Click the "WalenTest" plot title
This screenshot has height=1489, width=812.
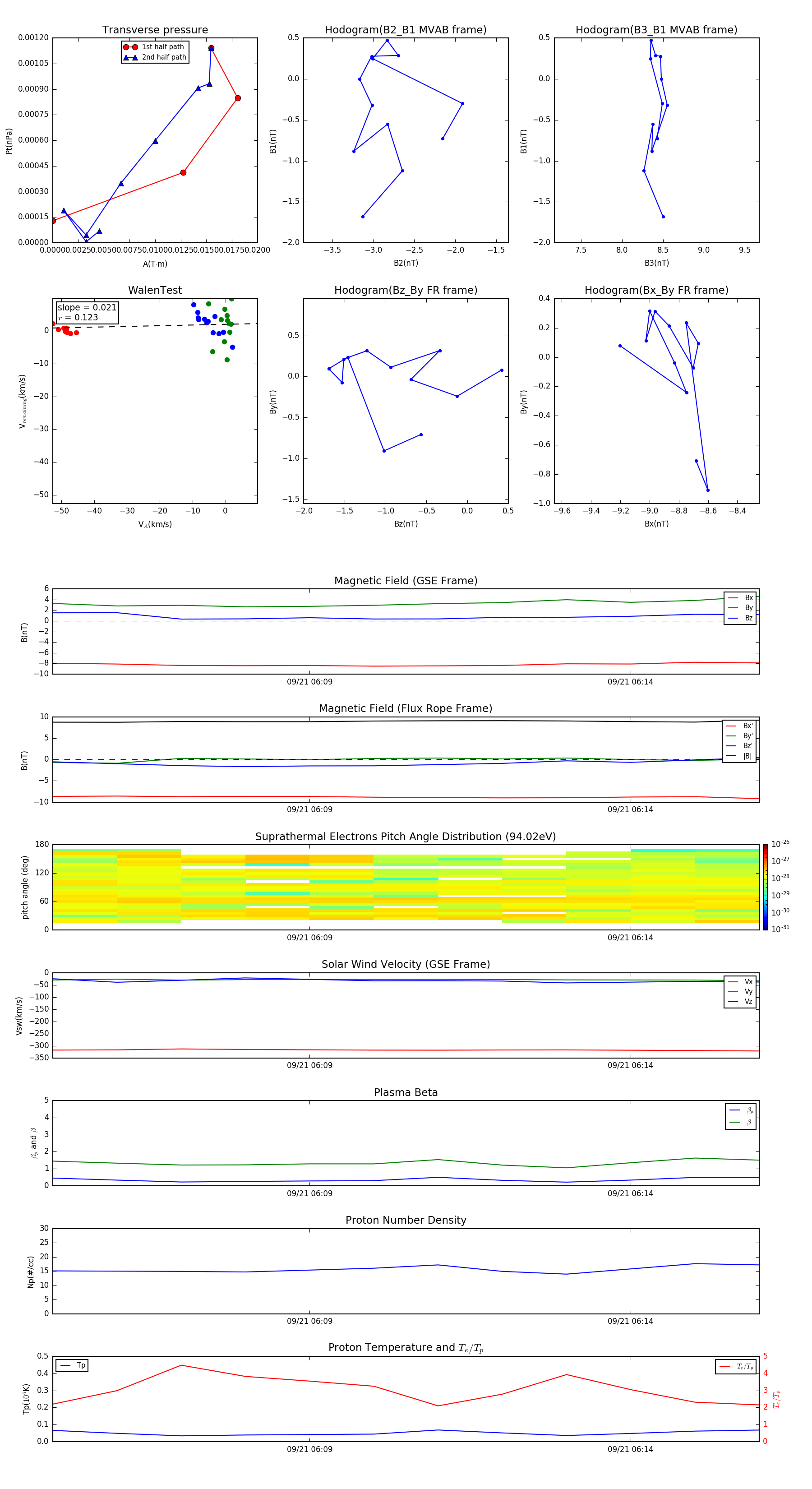[x=155, y=290]
